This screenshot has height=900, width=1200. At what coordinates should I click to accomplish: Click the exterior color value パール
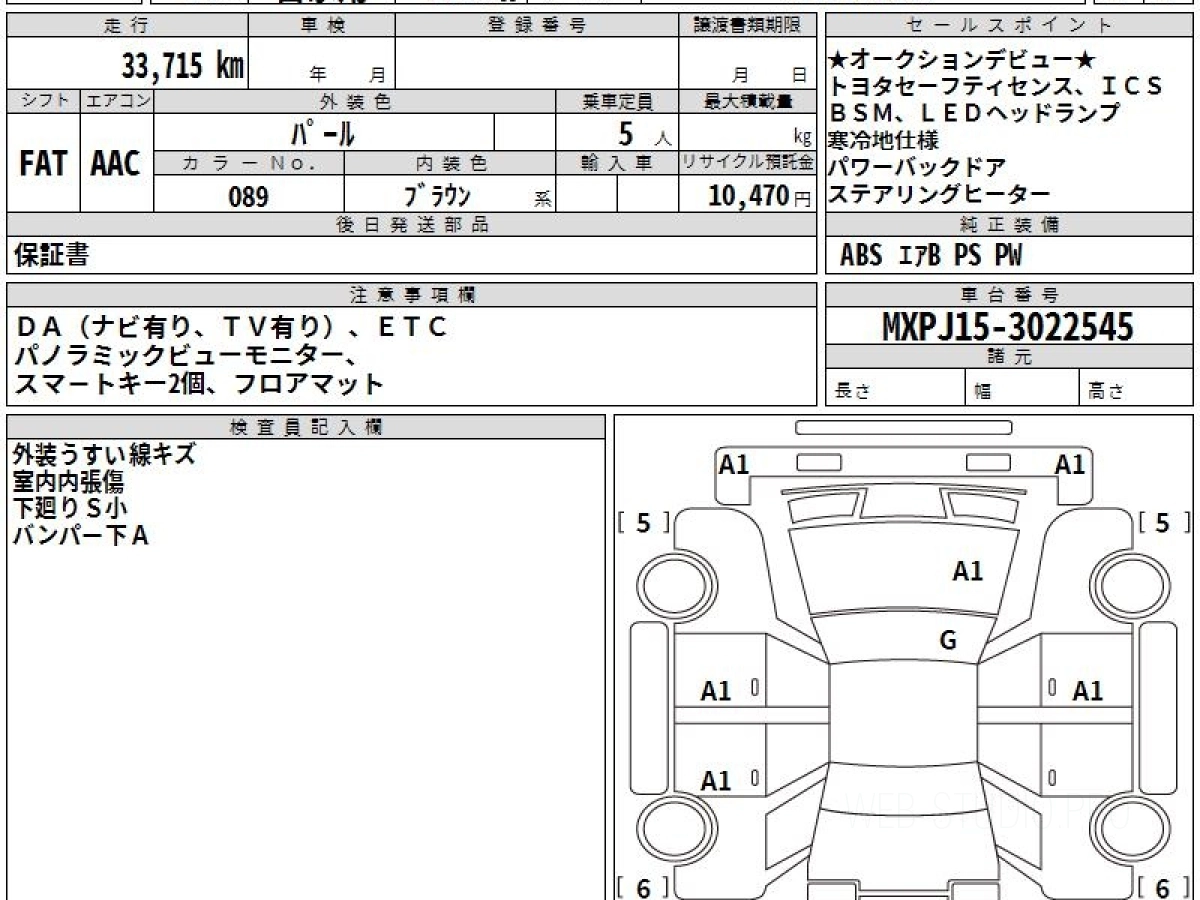coord(323,133)
